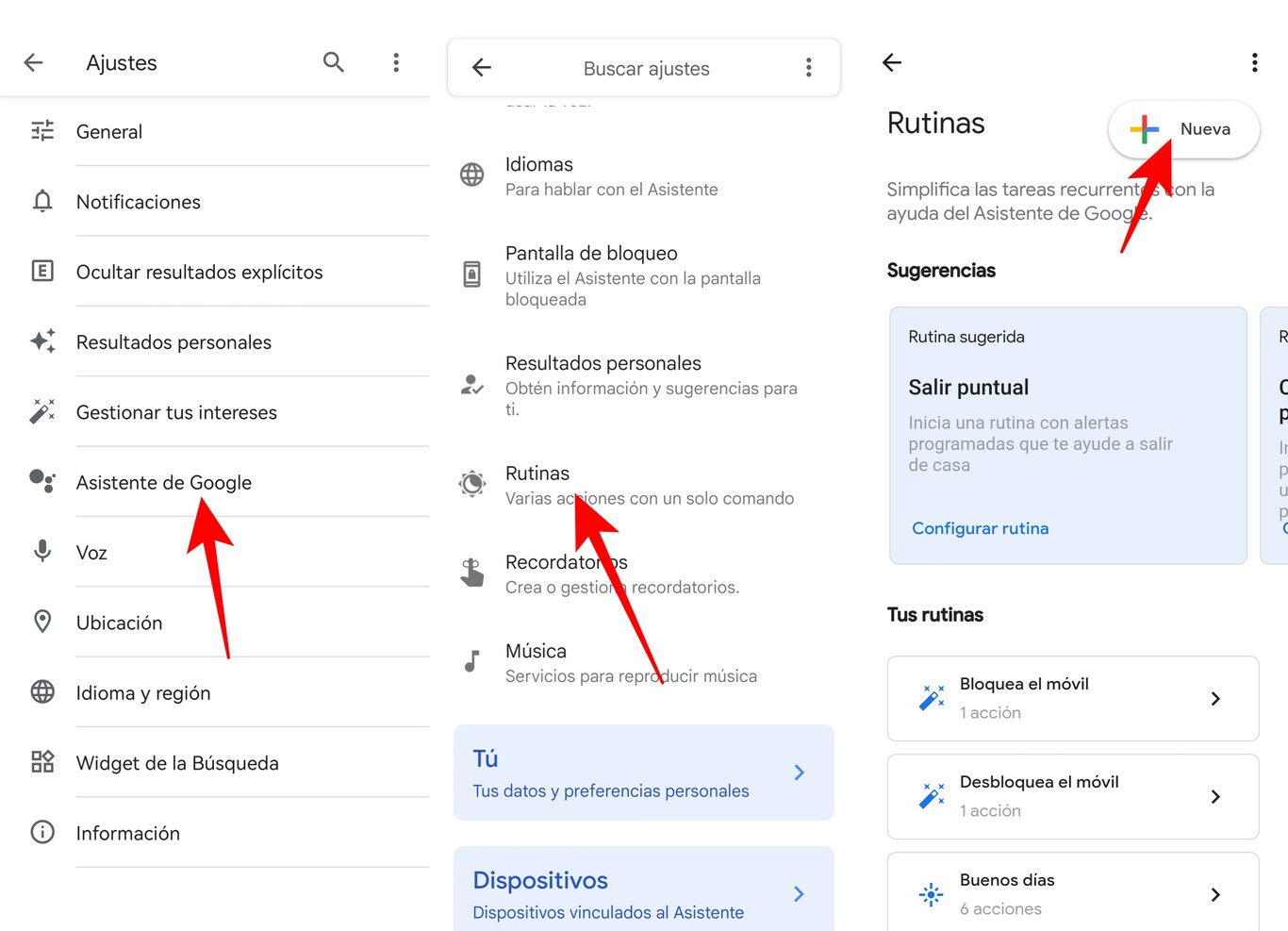
Task: Tap Resultados personales in the Assistant list
Action: [644, 385]
